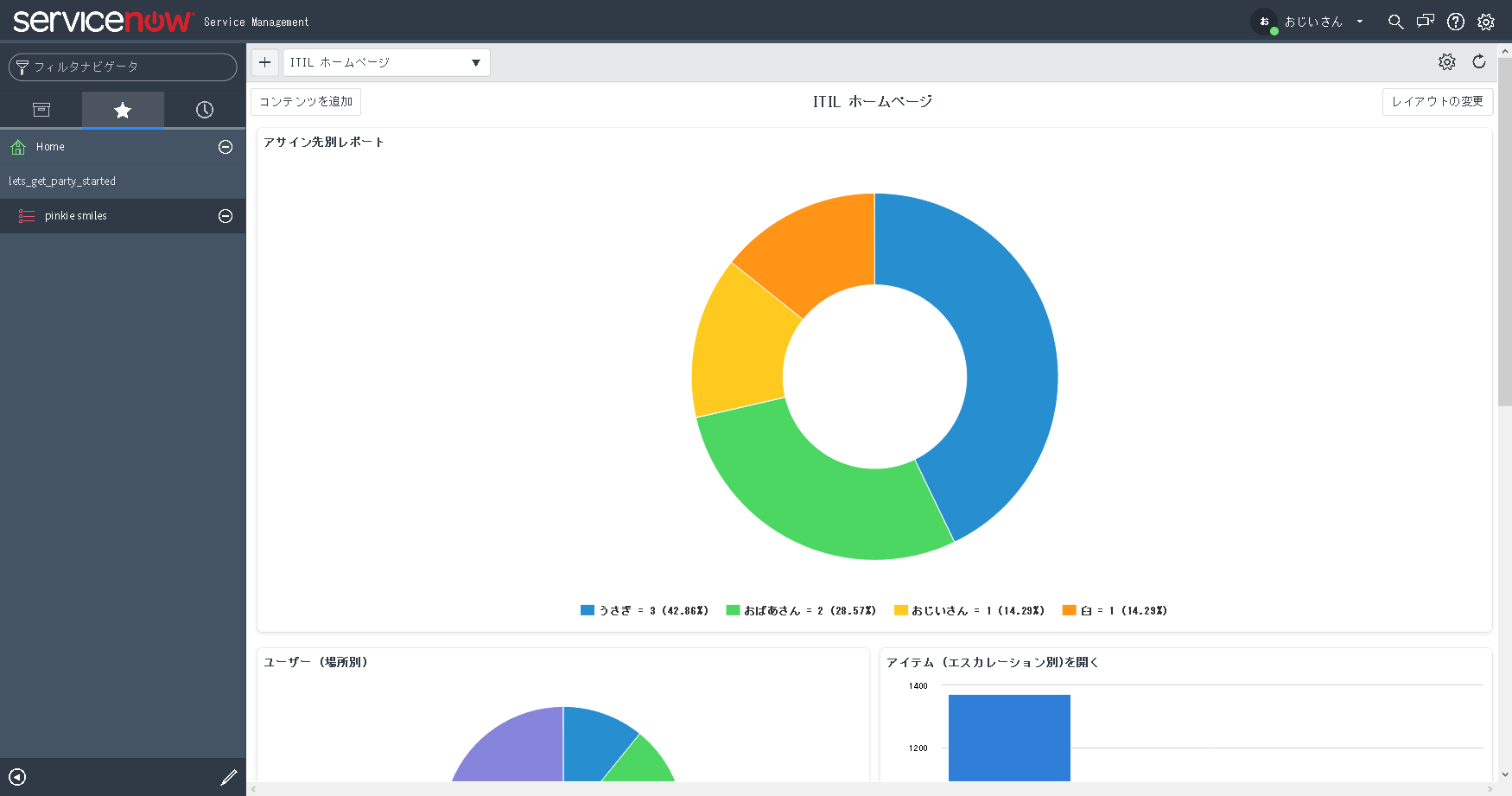1512x796 pixels.
Task: Remove pinkie smiles favorite via its minus circle
Action: point(225,215)
